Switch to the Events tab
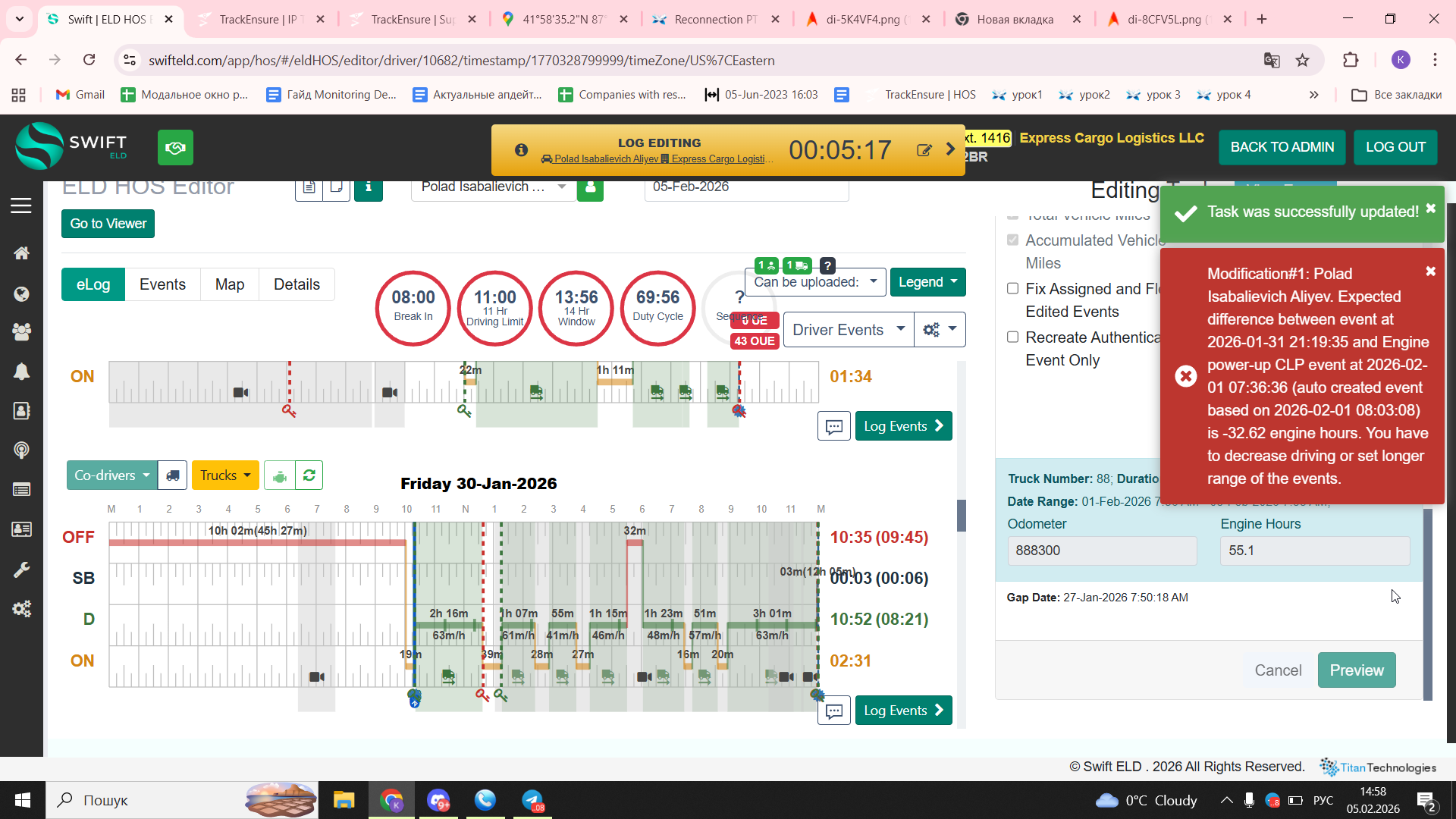1456x819 pixels. pyautogui.click(x=162, y=284)
